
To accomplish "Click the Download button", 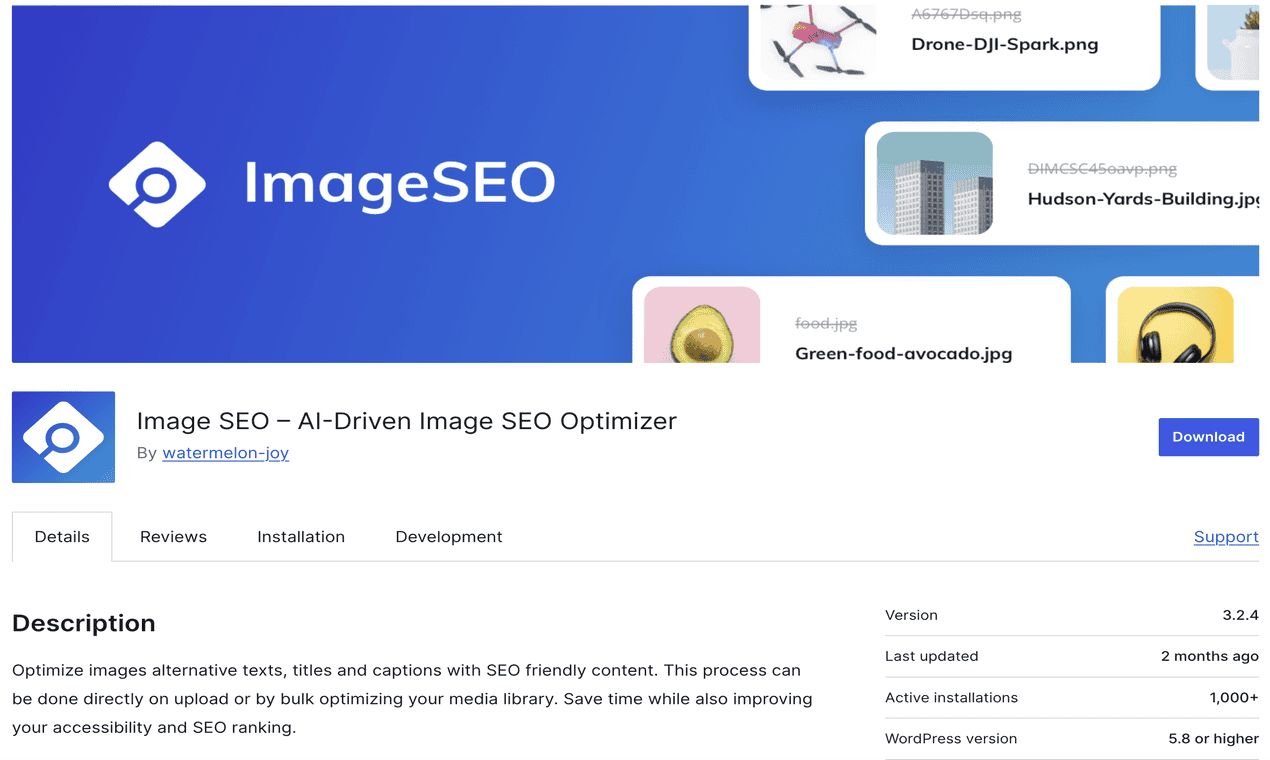I will coord(1208,437).
